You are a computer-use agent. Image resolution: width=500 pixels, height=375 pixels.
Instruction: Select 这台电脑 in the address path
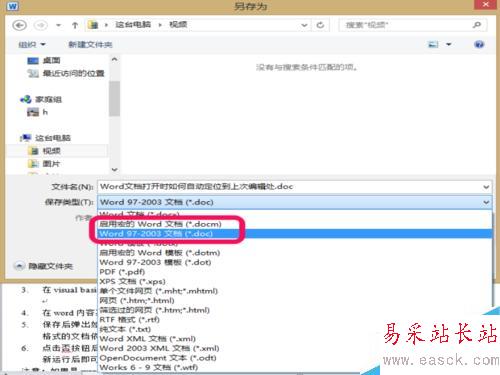point(133,24)
